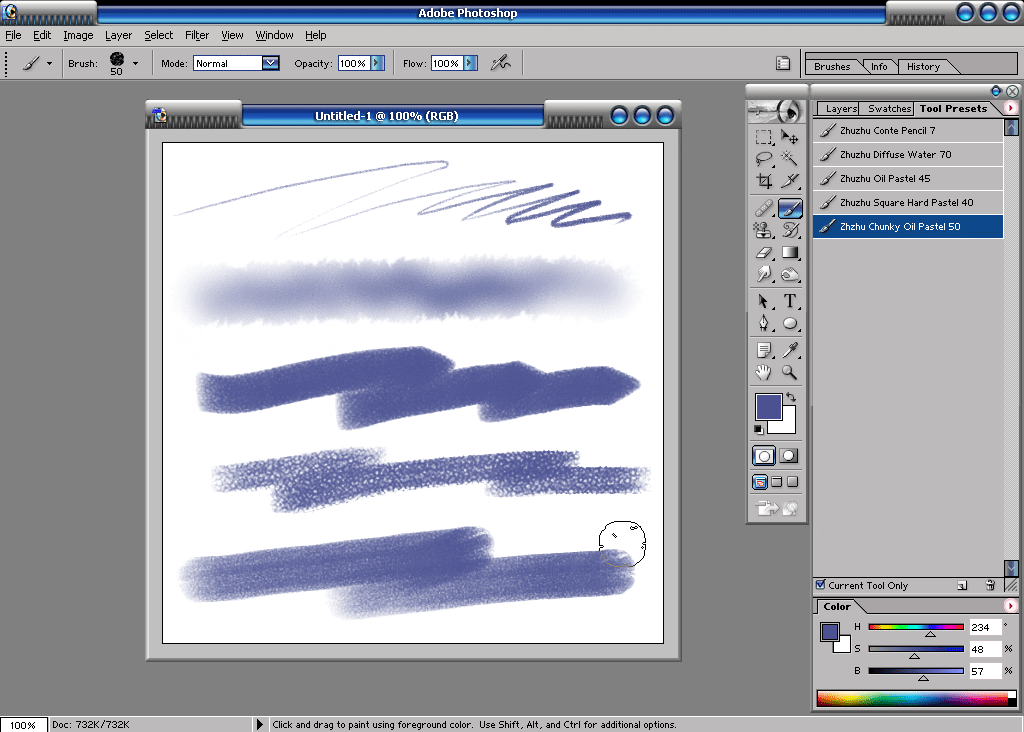Select the Dodge tool
1024x732 pixels.
790,274
